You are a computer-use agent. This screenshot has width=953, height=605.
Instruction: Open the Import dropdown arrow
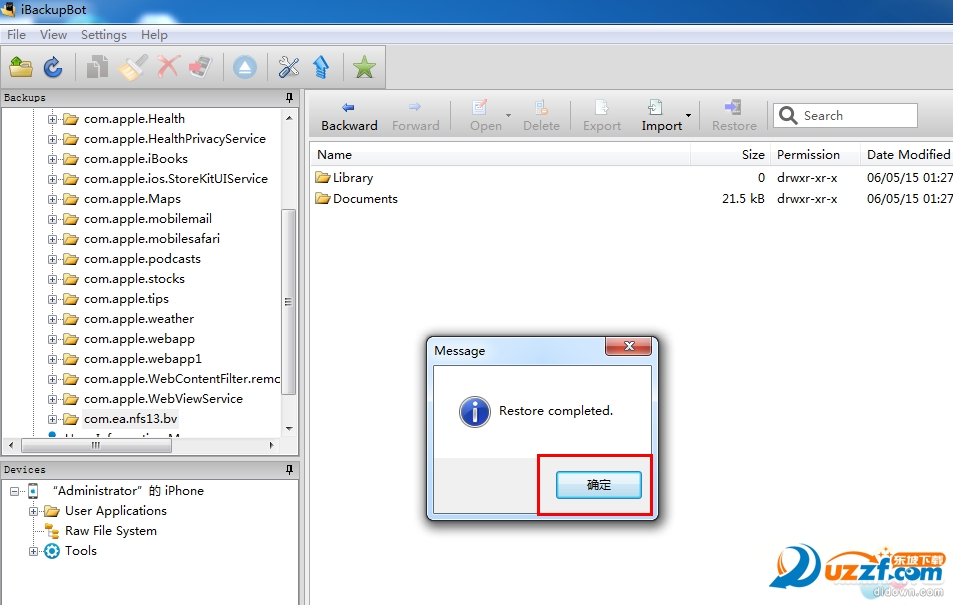tap(689, 116)
